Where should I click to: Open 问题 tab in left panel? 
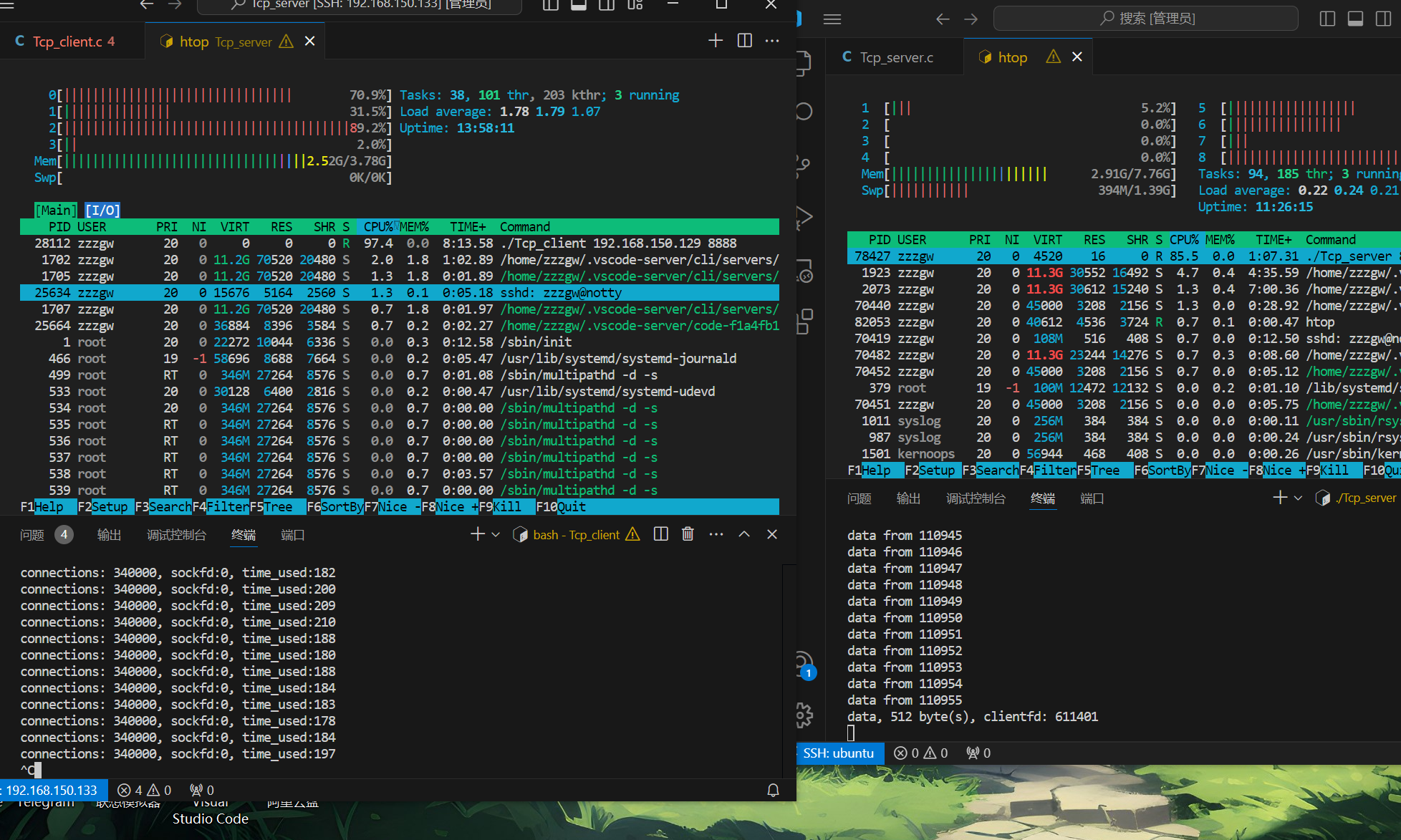click(32, 535)
